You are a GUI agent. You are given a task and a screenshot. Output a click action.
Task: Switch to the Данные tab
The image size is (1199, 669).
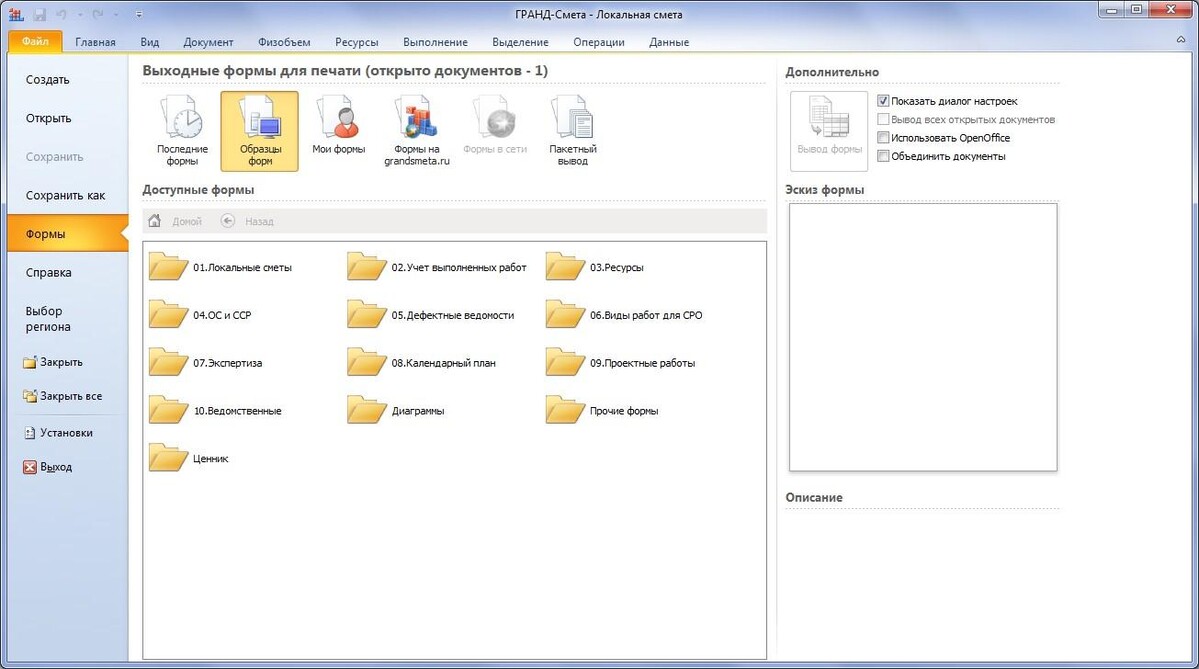pos(669,42)
